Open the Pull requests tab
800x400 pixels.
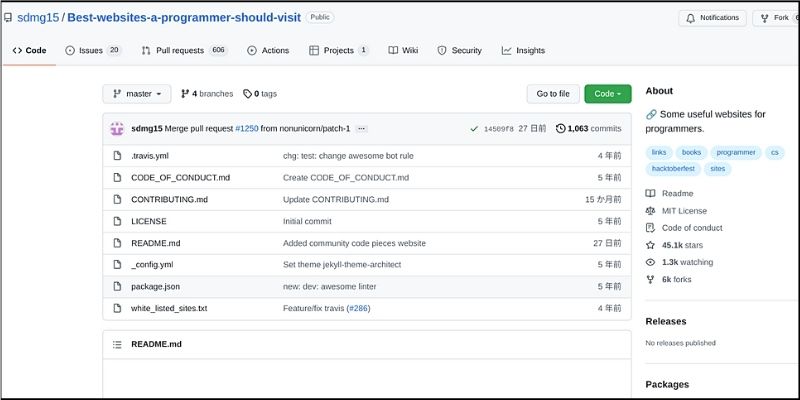pos(184,51)
